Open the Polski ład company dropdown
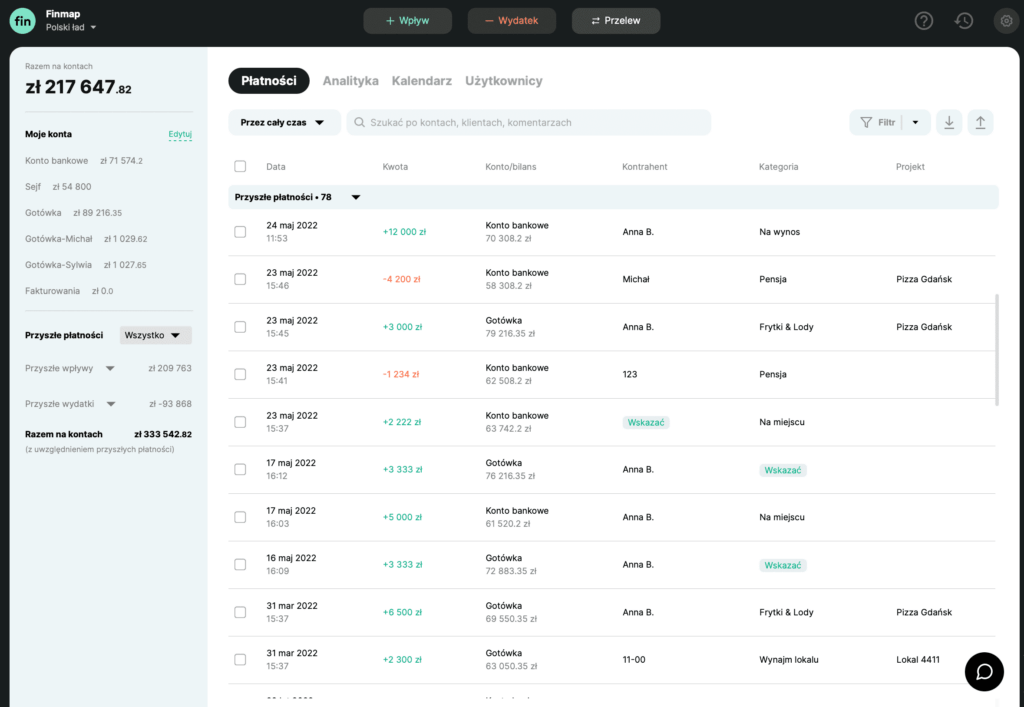 tap(71, 27)
